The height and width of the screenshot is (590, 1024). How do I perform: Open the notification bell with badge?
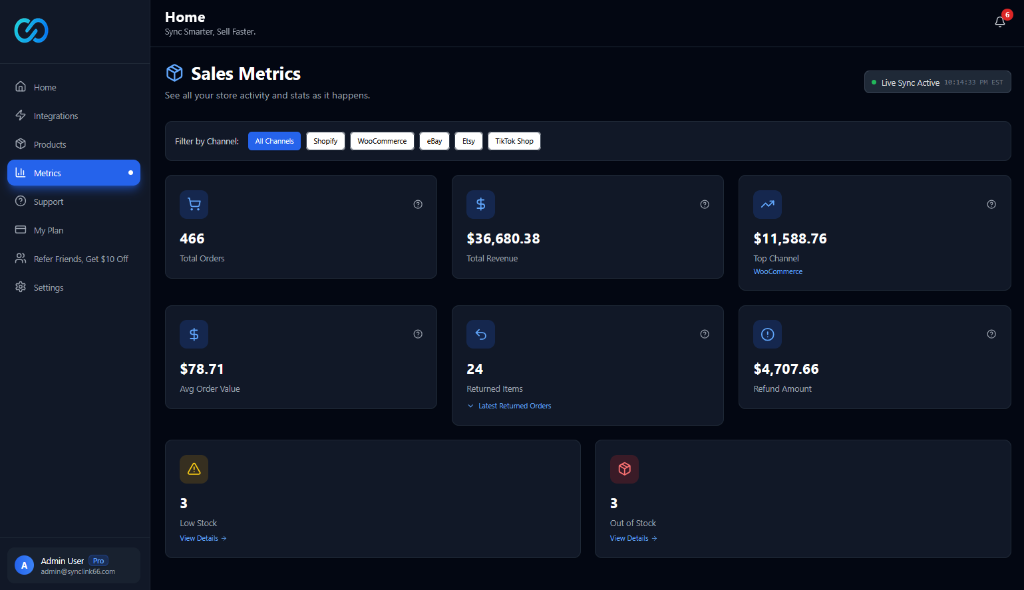point(999,20)
